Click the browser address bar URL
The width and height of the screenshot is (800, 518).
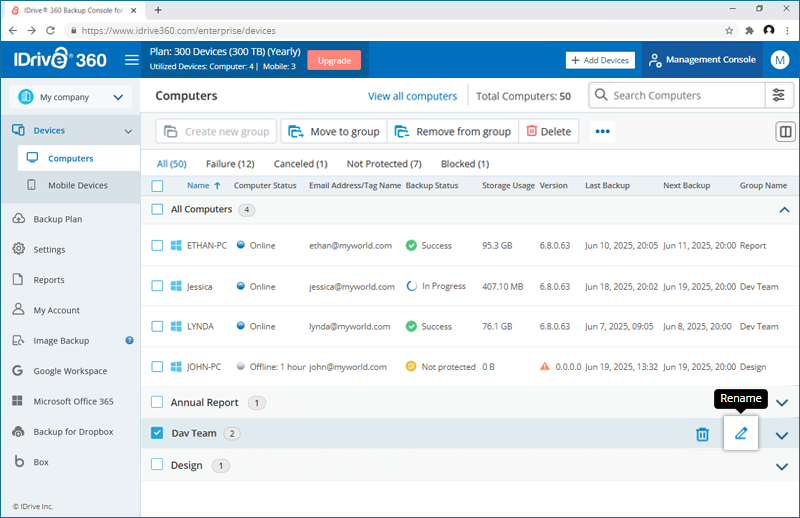tap(179, 31)
